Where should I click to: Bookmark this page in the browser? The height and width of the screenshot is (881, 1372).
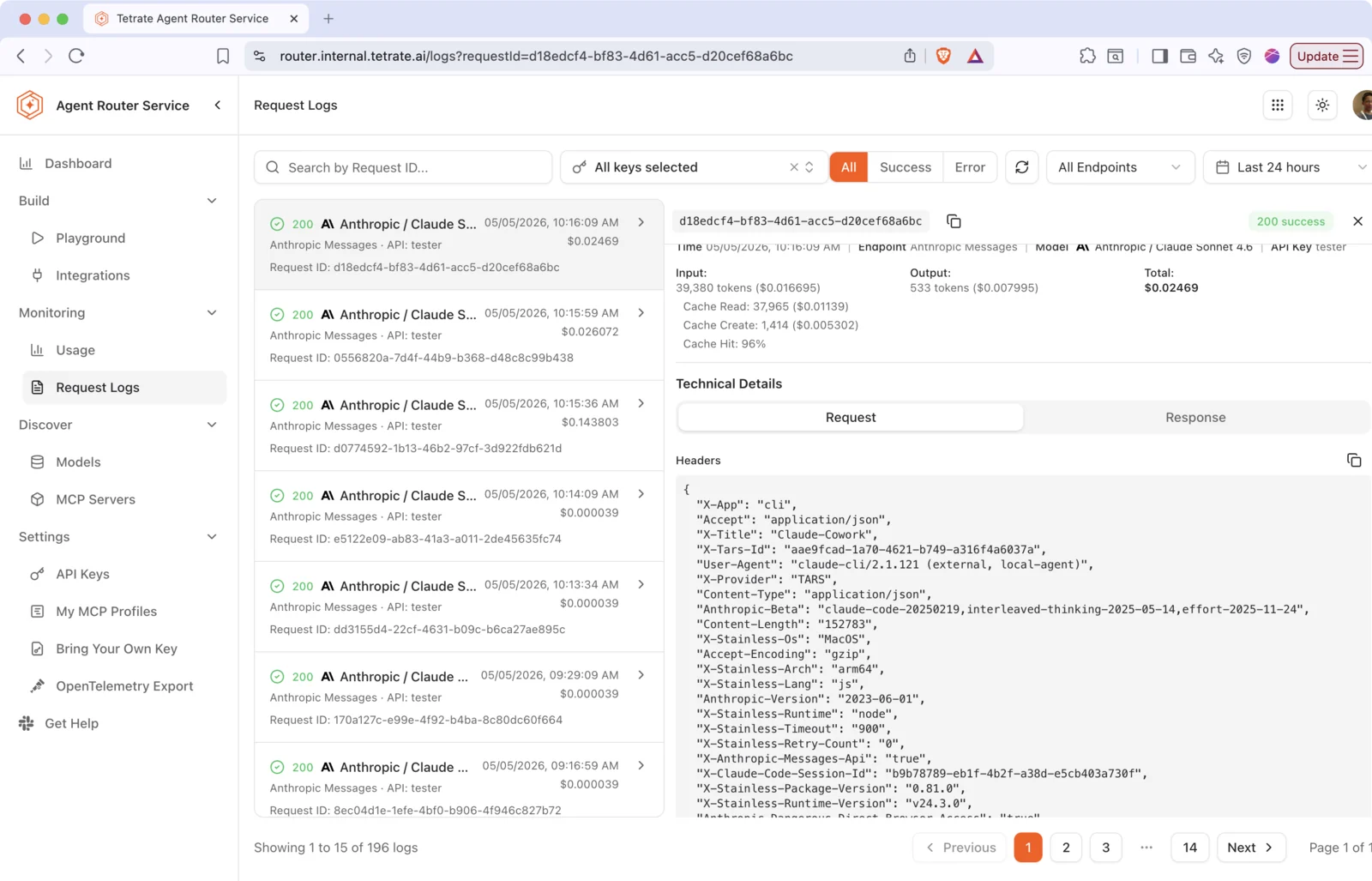(223, 56)
